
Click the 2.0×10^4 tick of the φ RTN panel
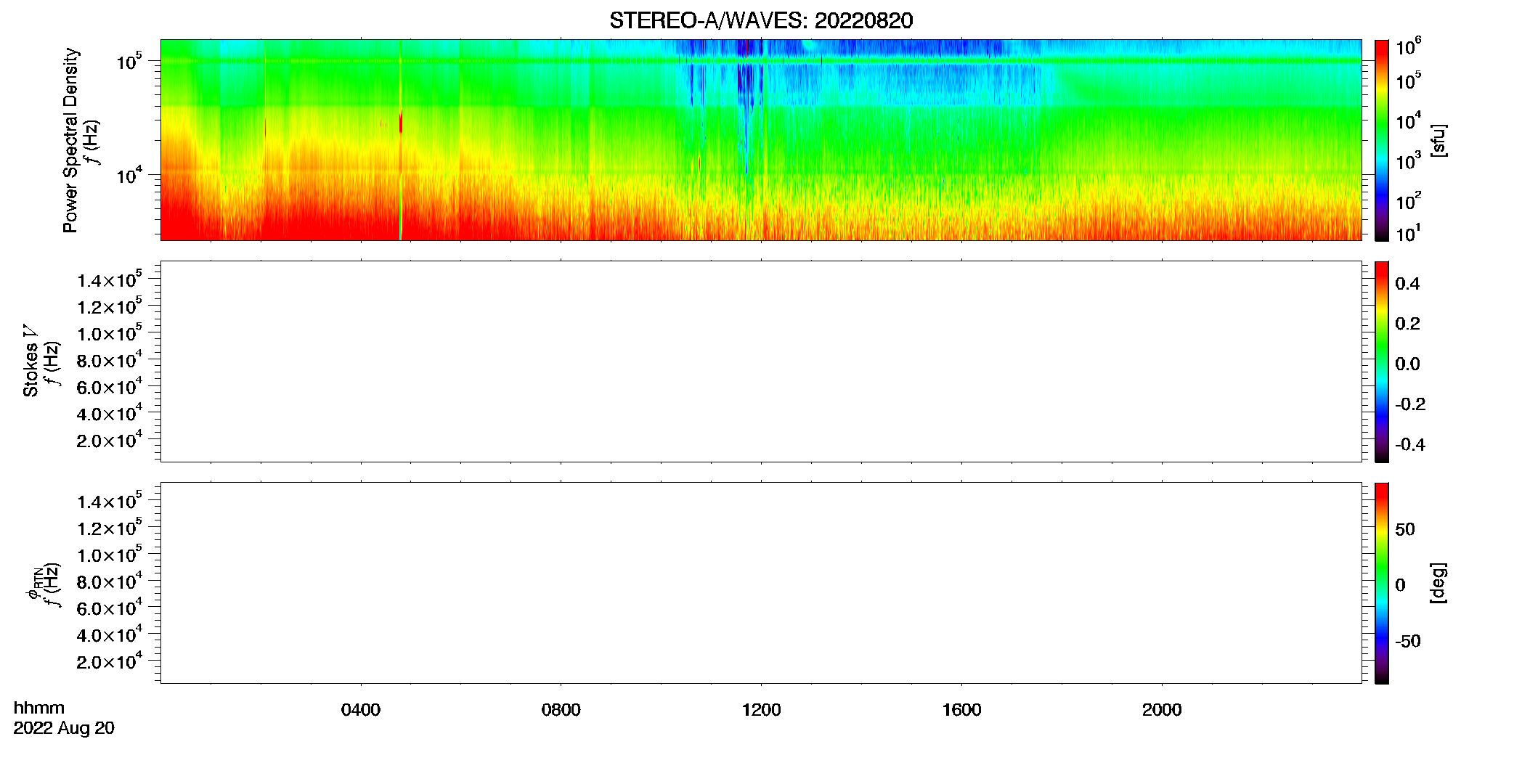[x=109, y=661]
